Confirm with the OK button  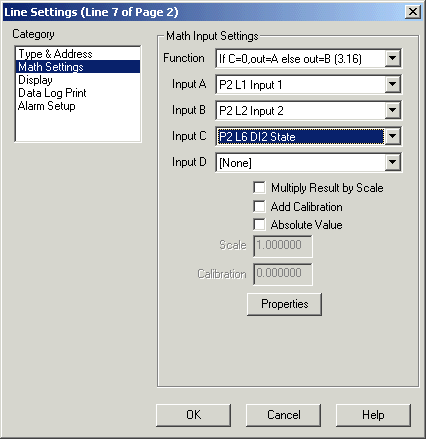tap(193, 415)
